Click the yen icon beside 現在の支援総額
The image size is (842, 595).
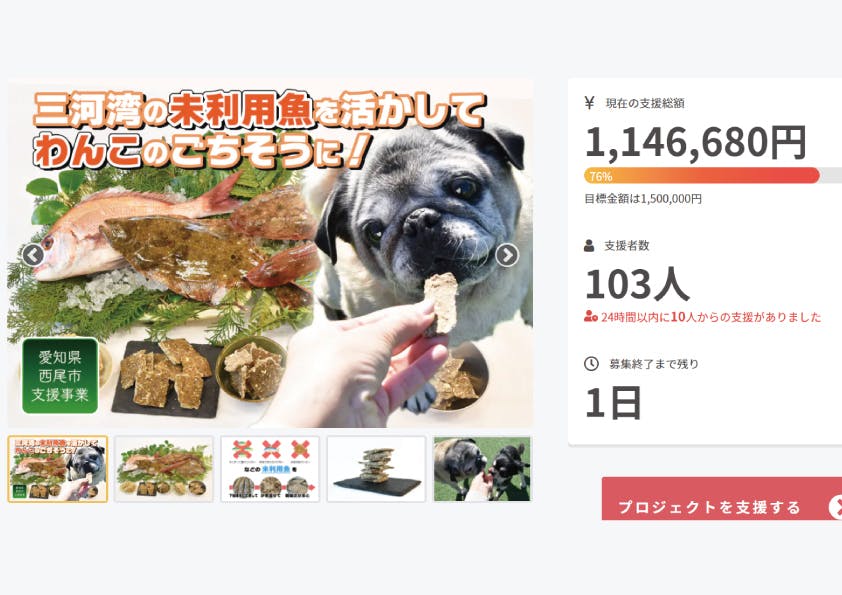tap(589, 103)
